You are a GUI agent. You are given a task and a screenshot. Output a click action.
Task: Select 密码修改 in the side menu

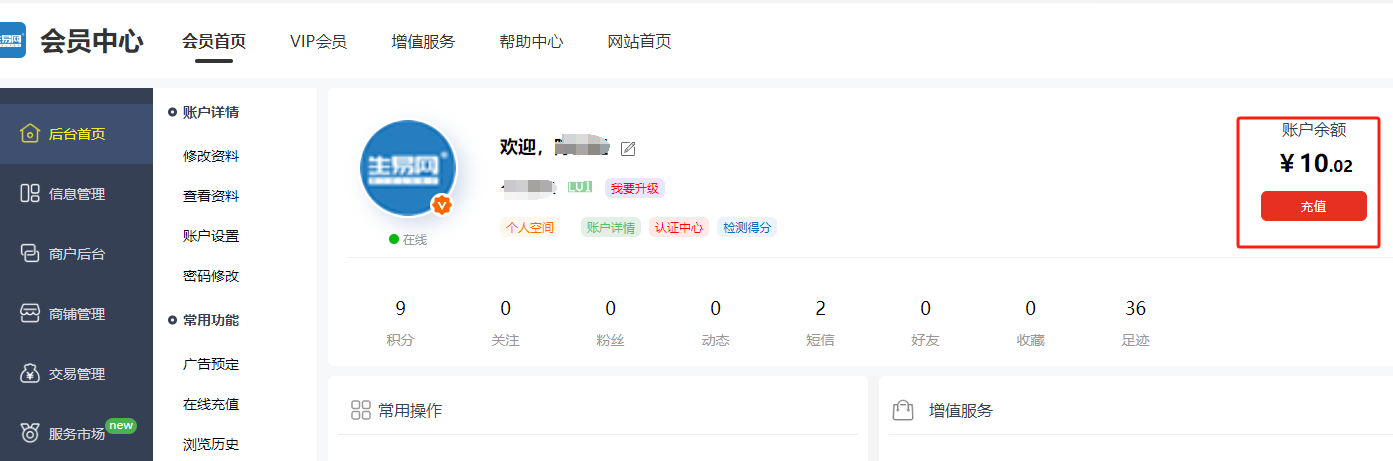(211, 276)
